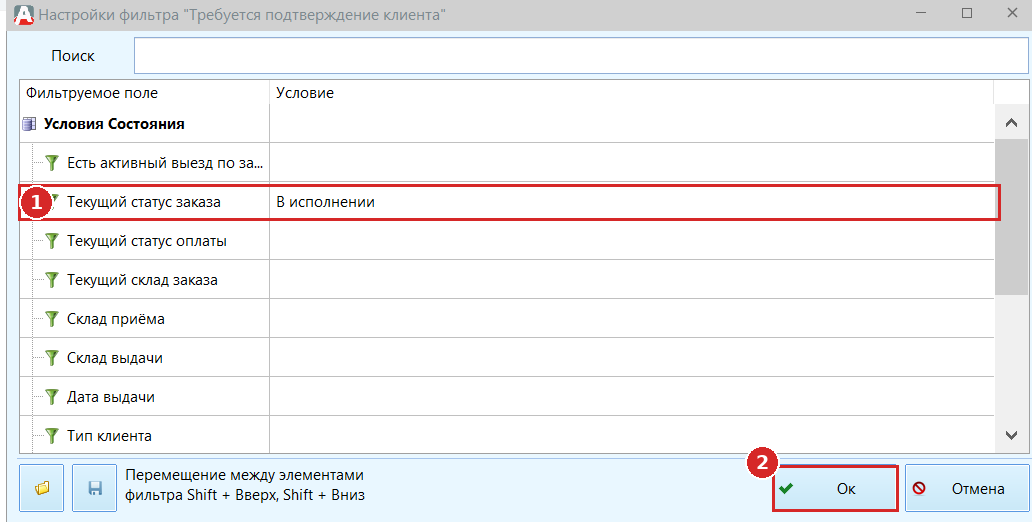Select the Текущий статус заказа row
Image resolution: width=1032 pixels, height=522 pixels.
point(509,202)
